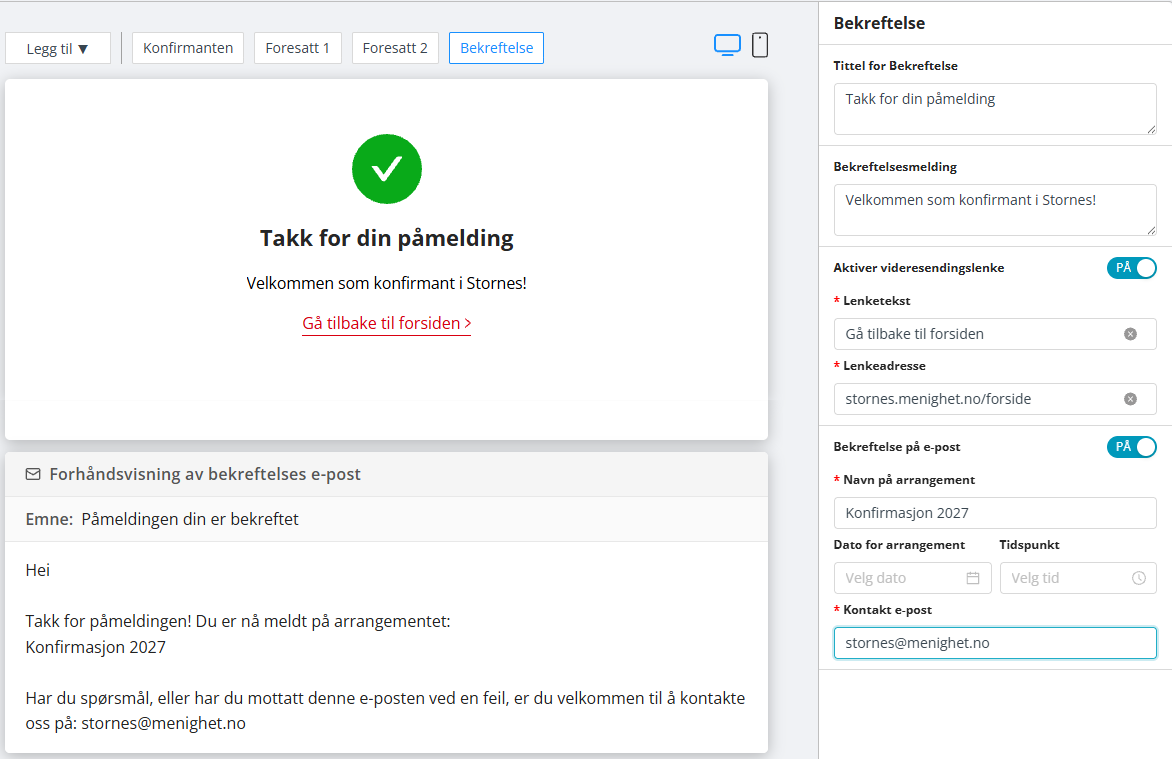
Task: Click the Hei greeting in email preview
Action: click(x=37, y=571)
